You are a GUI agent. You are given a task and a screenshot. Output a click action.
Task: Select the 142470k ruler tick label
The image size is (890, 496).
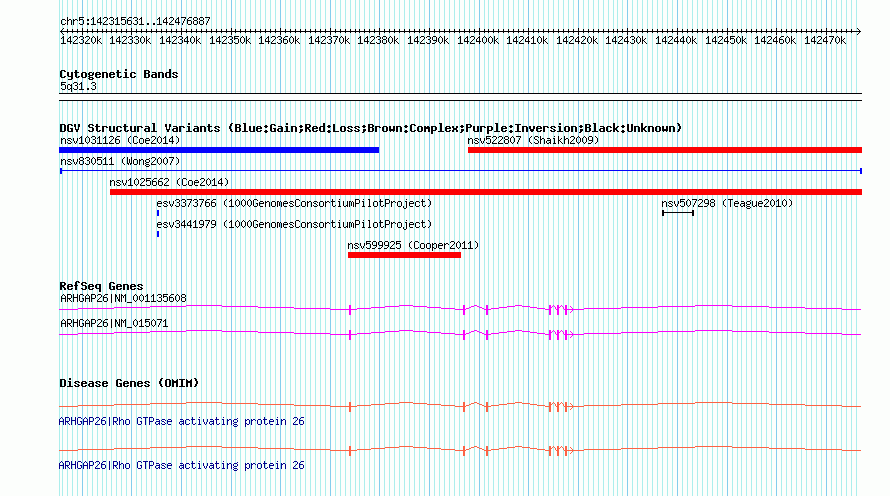(x=825, y=40)
